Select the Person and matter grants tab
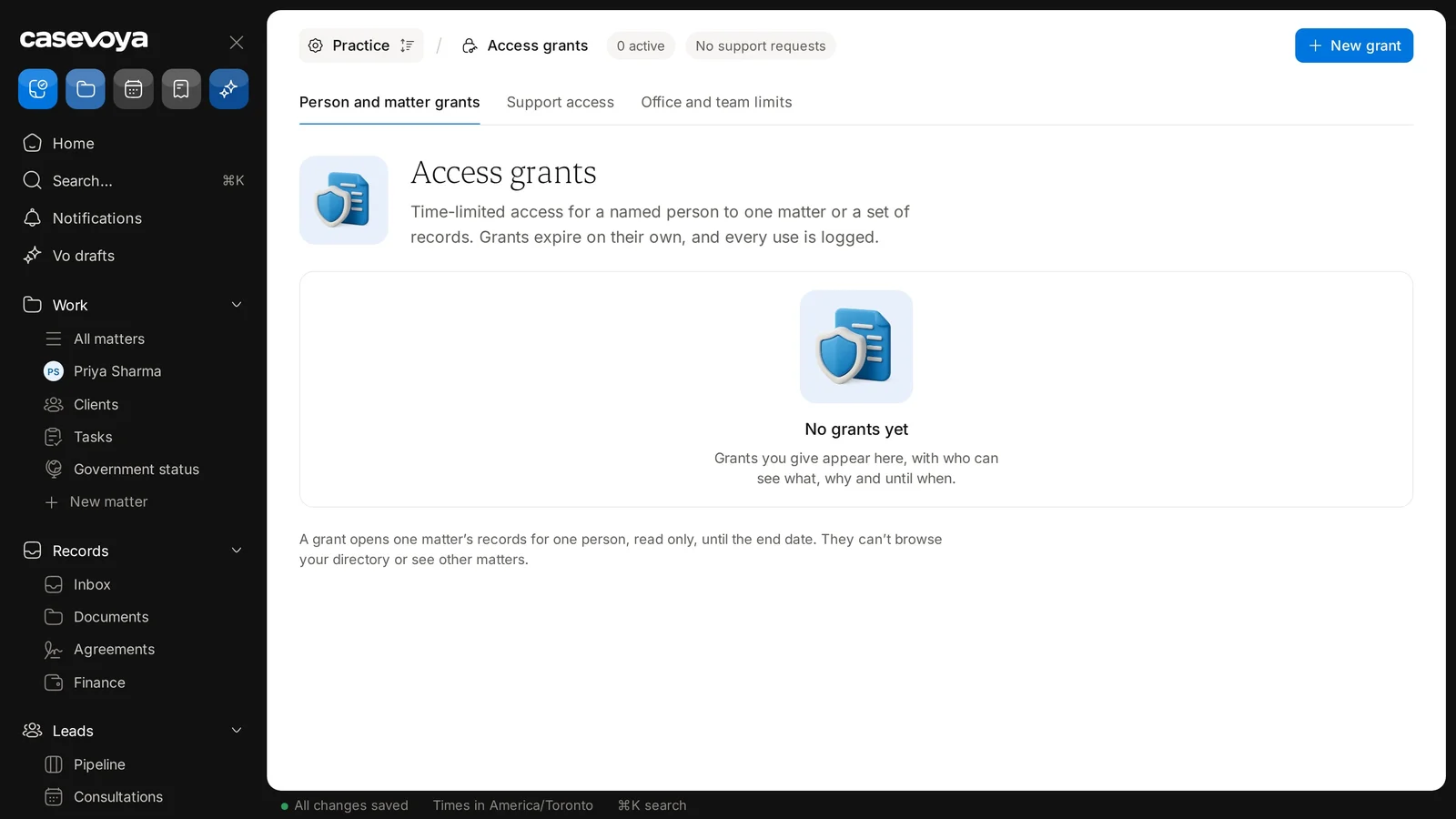This screenshot has width=1456, height=819. 389,102
